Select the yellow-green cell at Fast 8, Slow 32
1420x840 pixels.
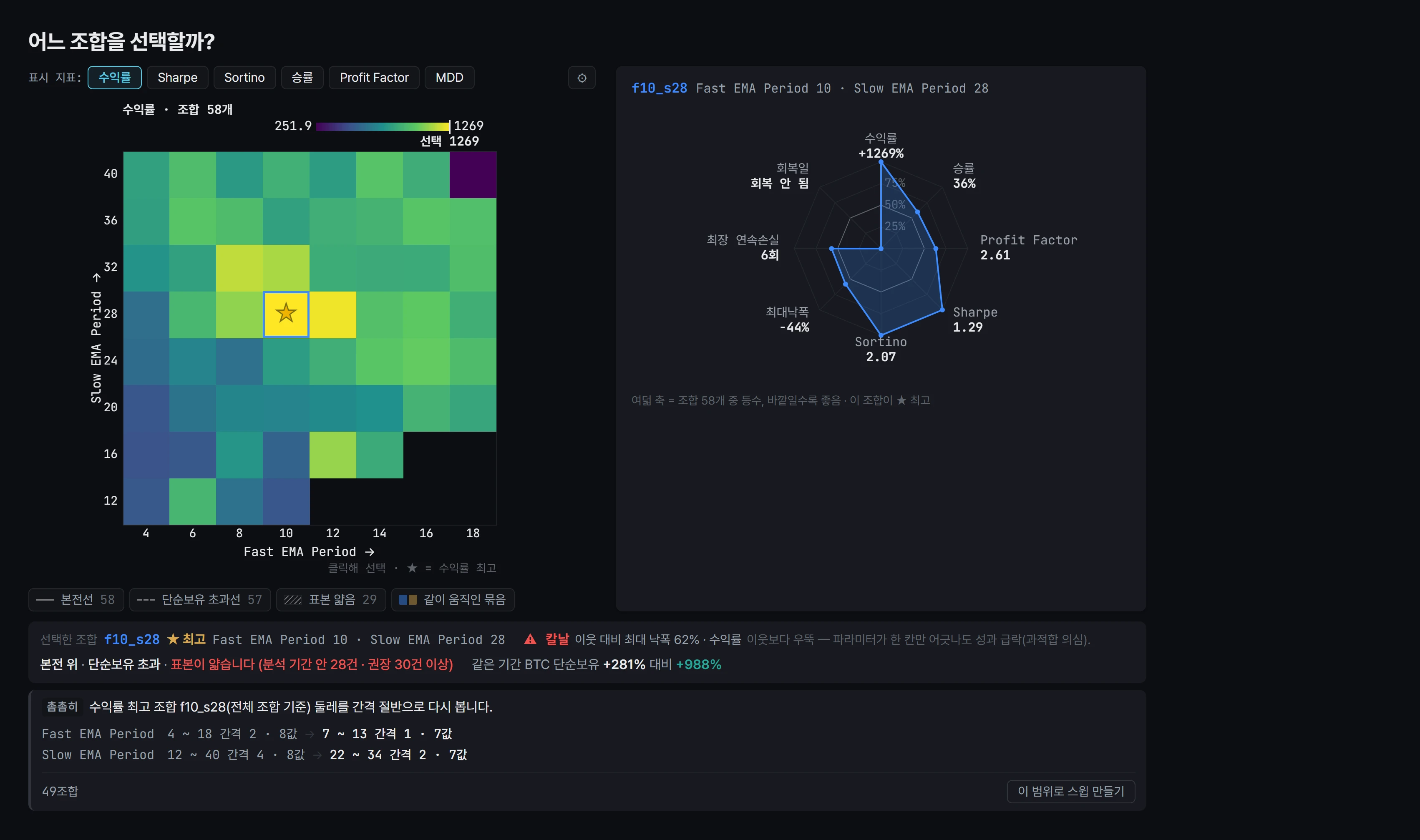point(239,268)
